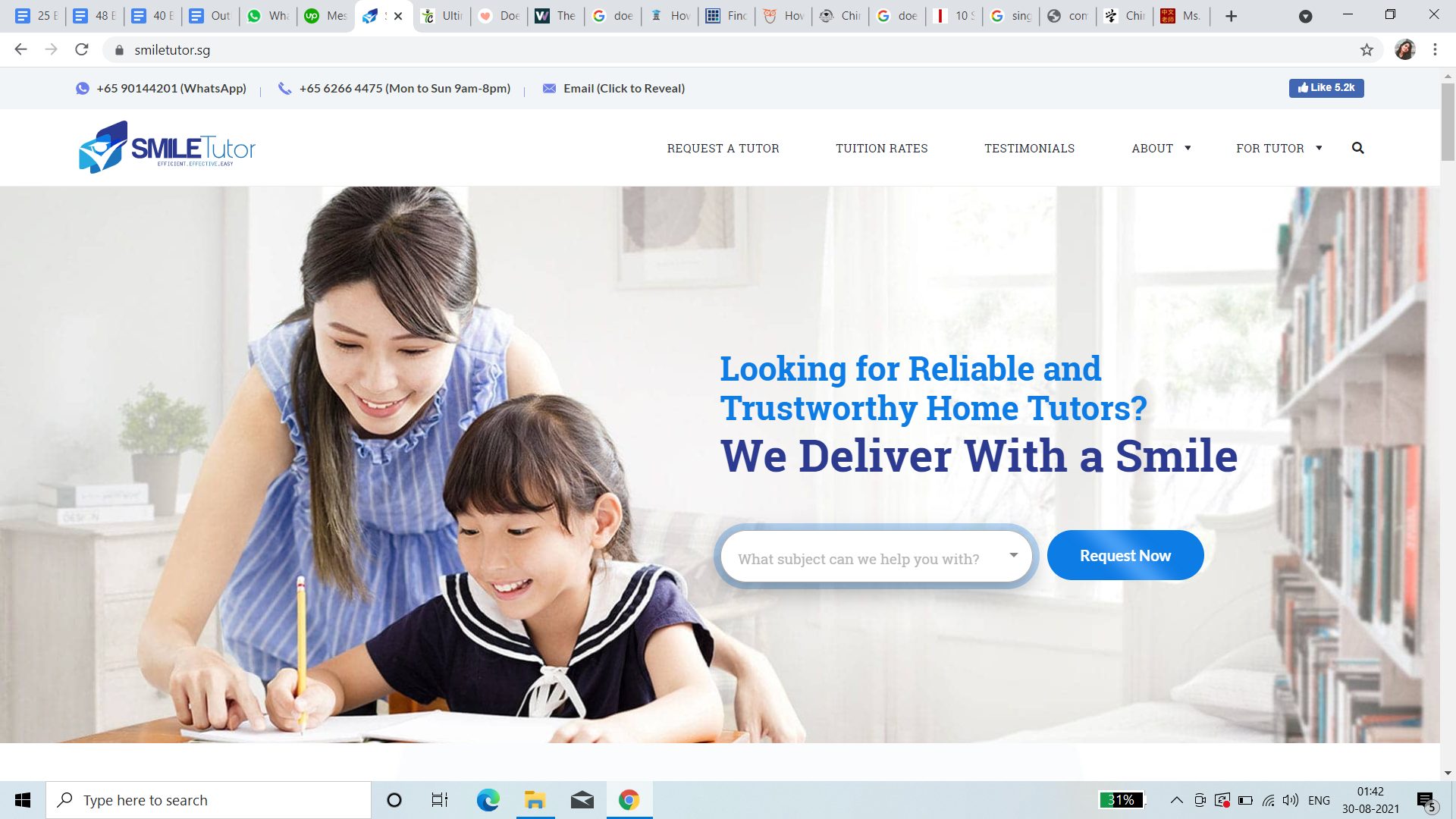Screen dimensions: 1456x819
Task: Click the Request Now button
Action: (1125, 556)
